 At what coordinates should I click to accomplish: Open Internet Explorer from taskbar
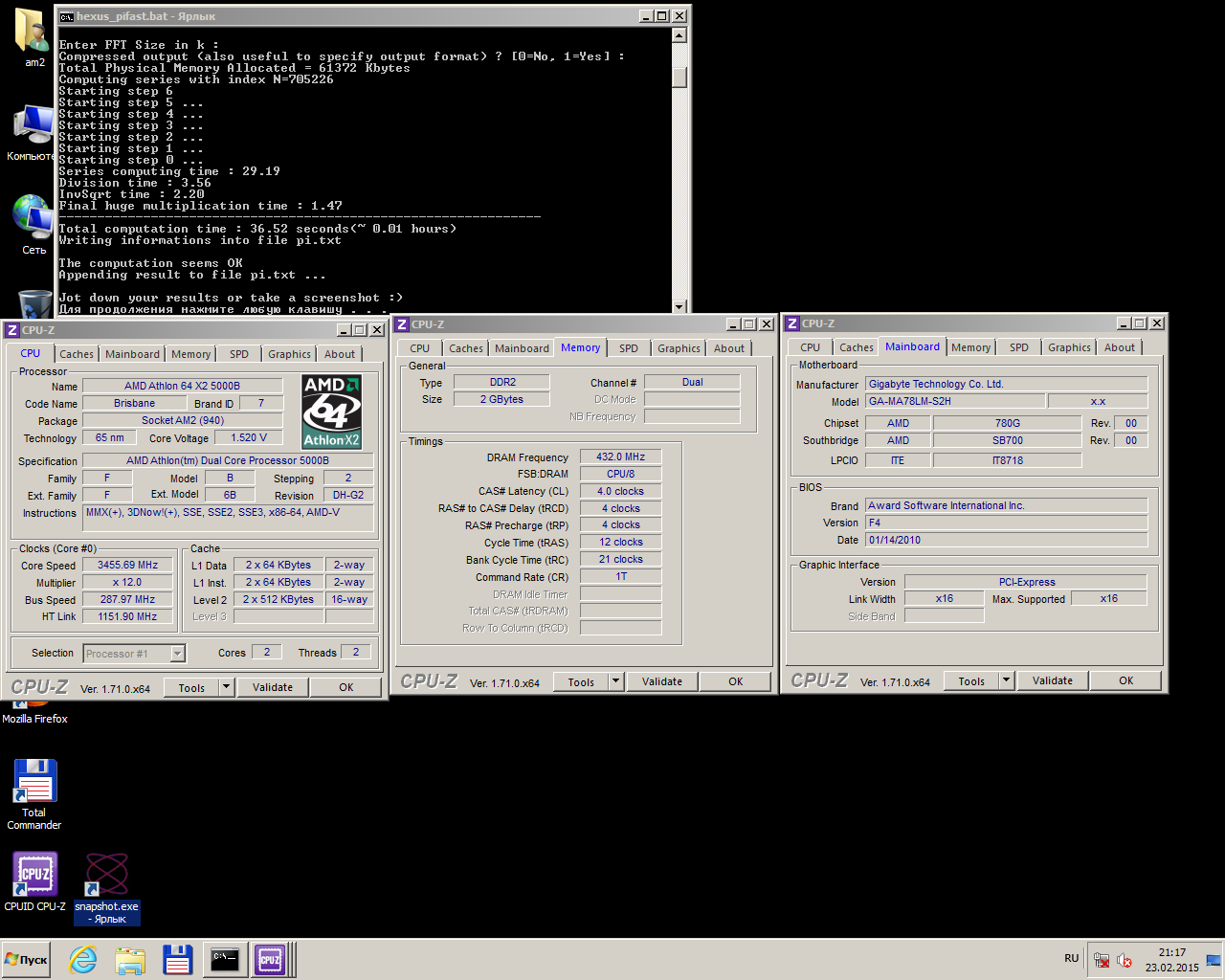83,960
